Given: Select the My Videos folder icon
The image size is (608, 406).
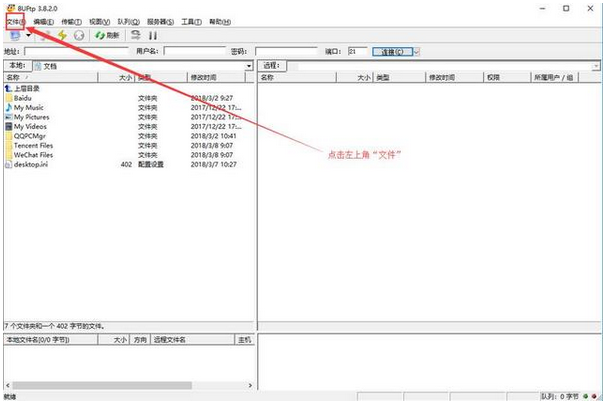Looking at the screenshot, I should coord(9,126).
